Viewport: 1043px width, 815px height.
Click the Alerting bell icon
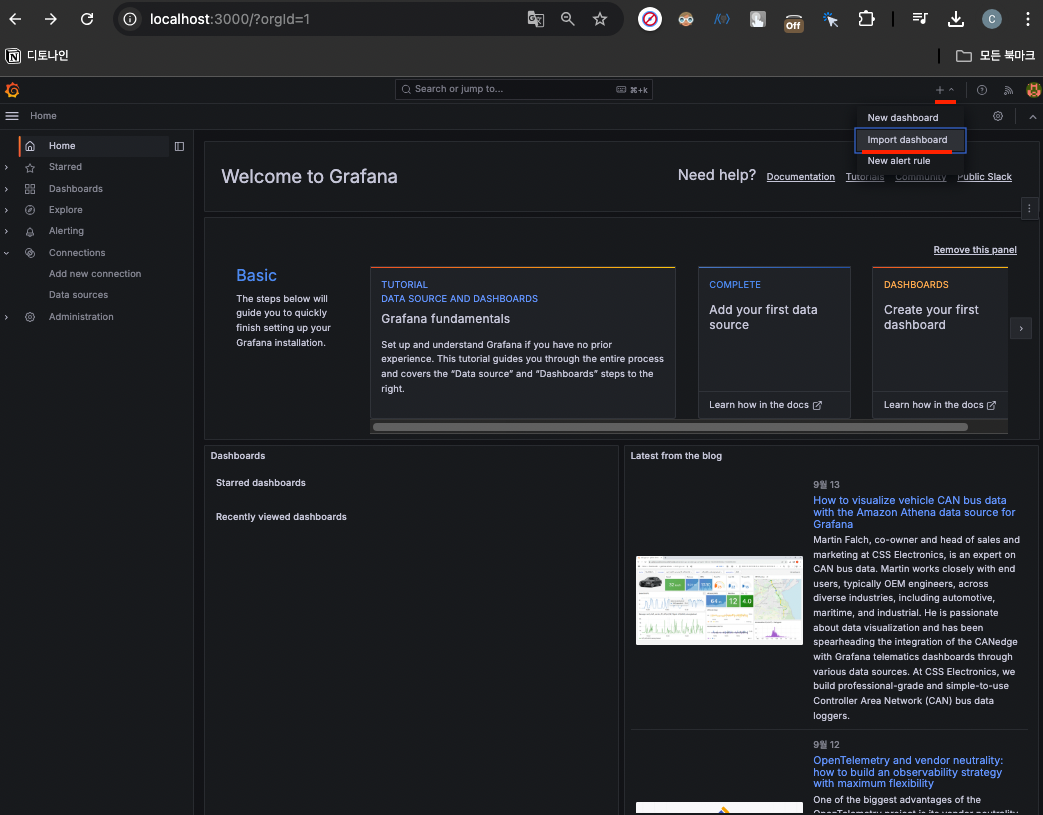point(30,232)
